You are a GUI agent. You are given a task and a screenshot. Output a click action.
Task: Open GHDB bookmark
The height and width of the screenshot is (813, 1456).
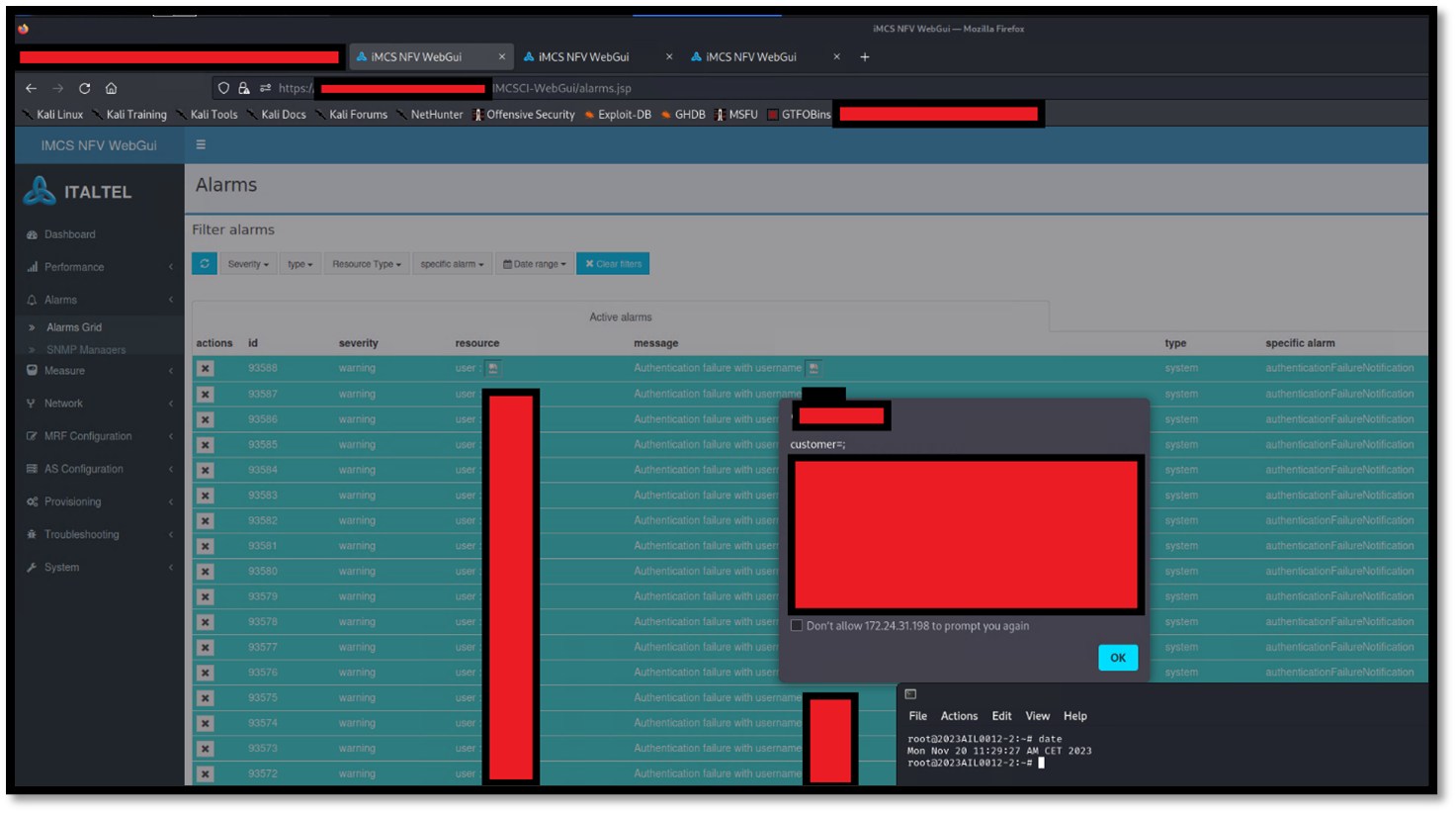(x=683, y=115)
